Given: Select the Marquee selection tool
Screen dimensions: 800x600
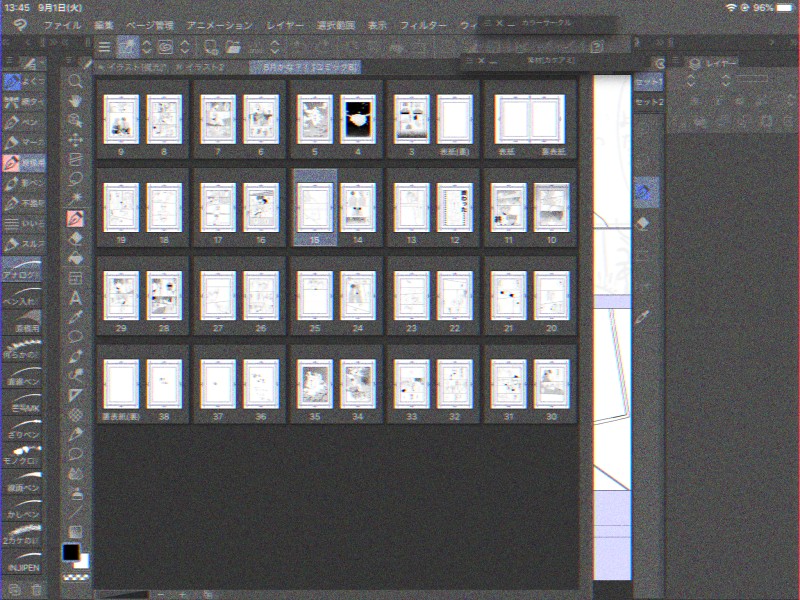Looking at the screenshot, I should [75, 160].
